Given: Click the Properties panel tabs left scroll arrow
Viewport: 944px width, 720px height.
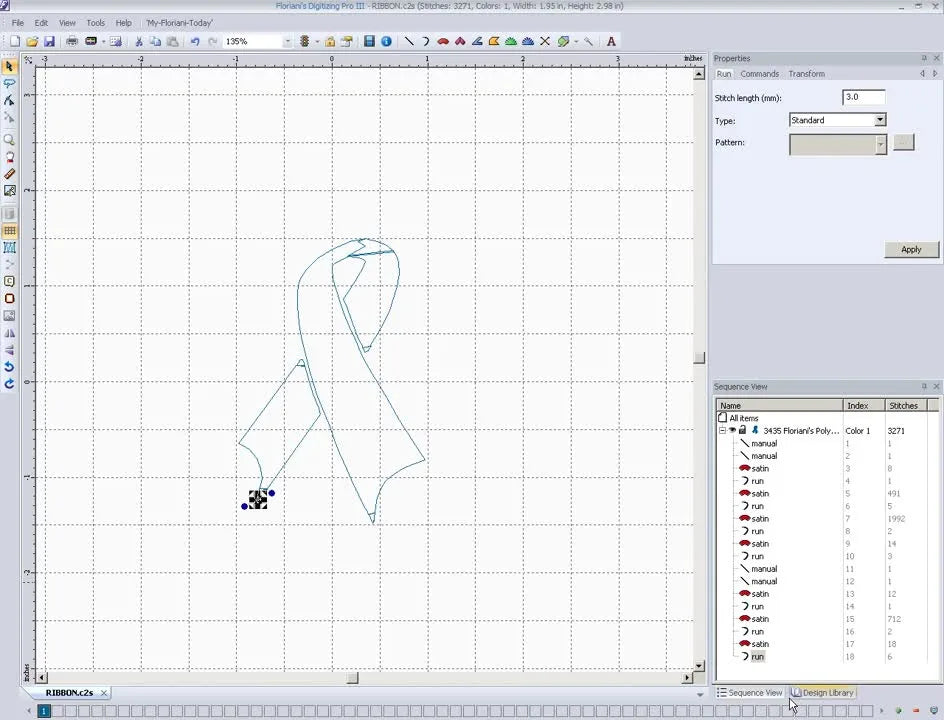Looking at the screenshot, I should pyautogui.click(x=922, y=73).
